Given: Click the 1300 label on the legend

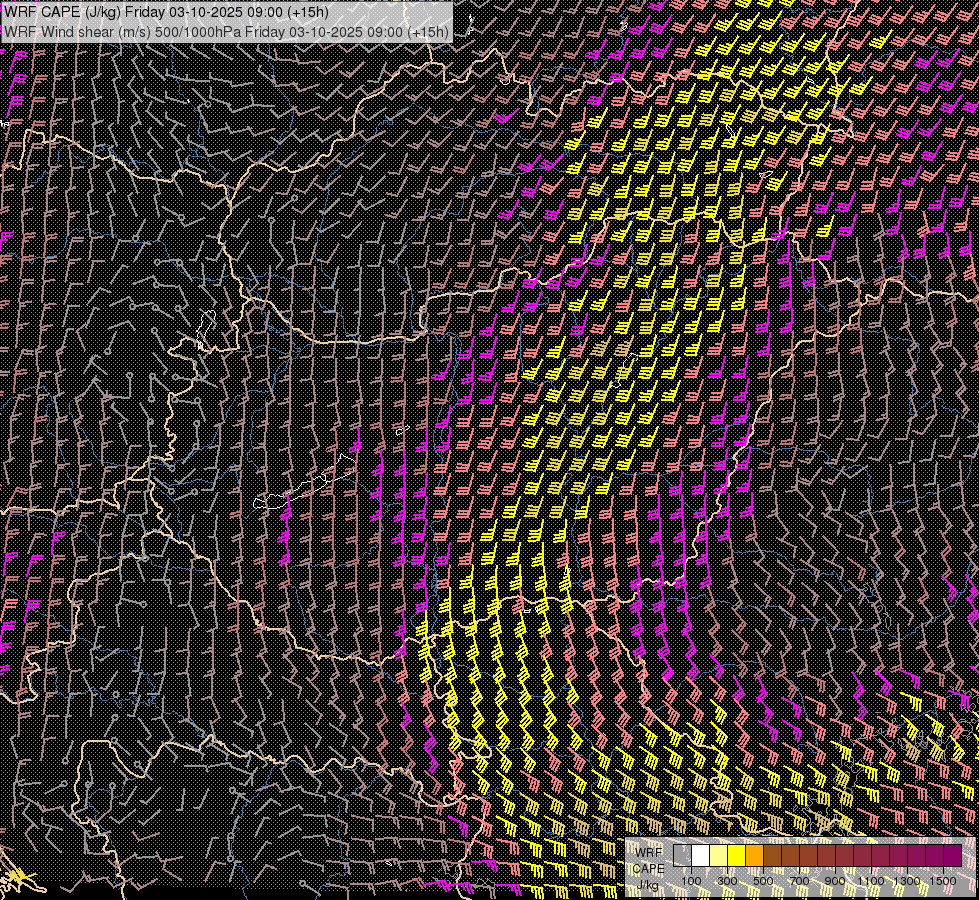Looking at the screenshot, I should click(907, 880).
